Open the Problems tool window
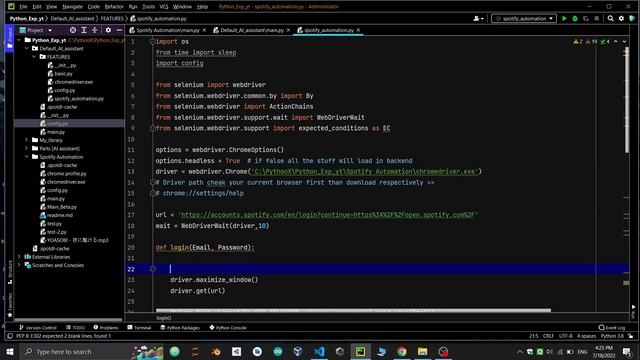 coord(106,327)
